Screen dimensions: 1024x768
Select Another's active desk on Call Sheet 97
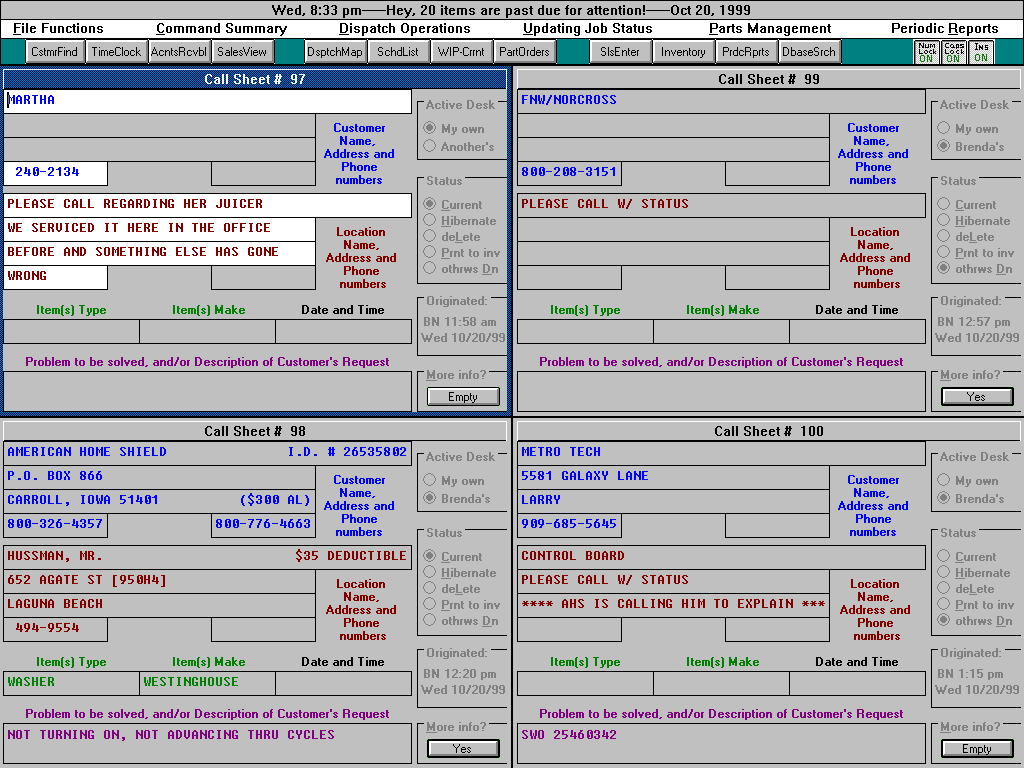(431, 147)
